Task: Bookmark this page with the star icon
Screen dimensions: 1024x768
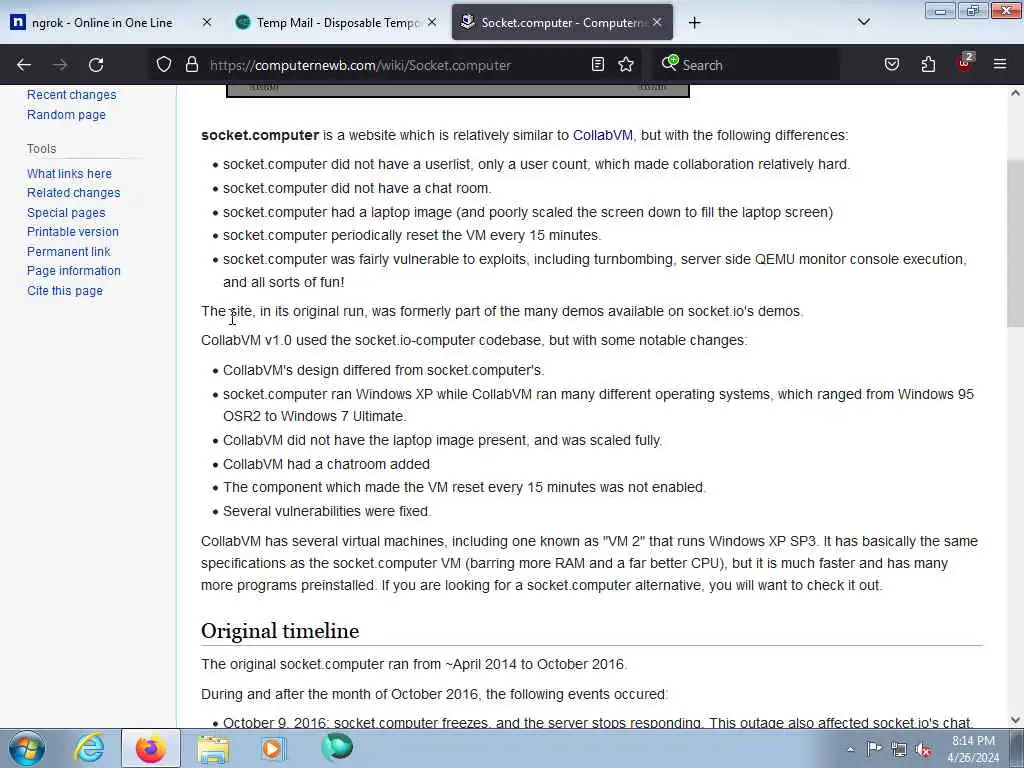Action: tap(626, 65)
